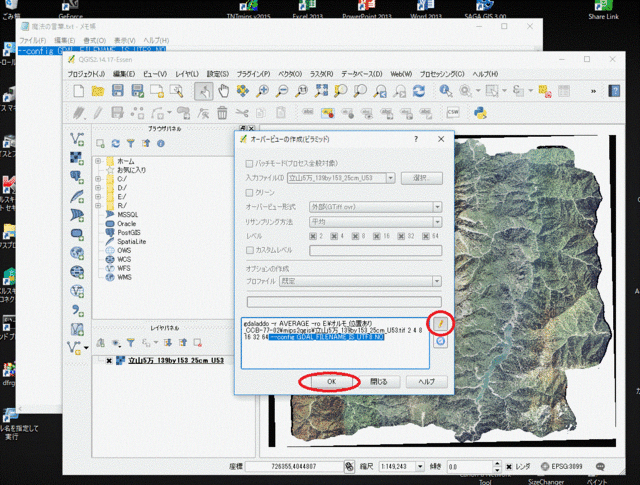The width and height of the screenshot is (640, 485).
Task: Click the trash Delete Selected icon
Action: pyautogui.click(x=222, y=113)
